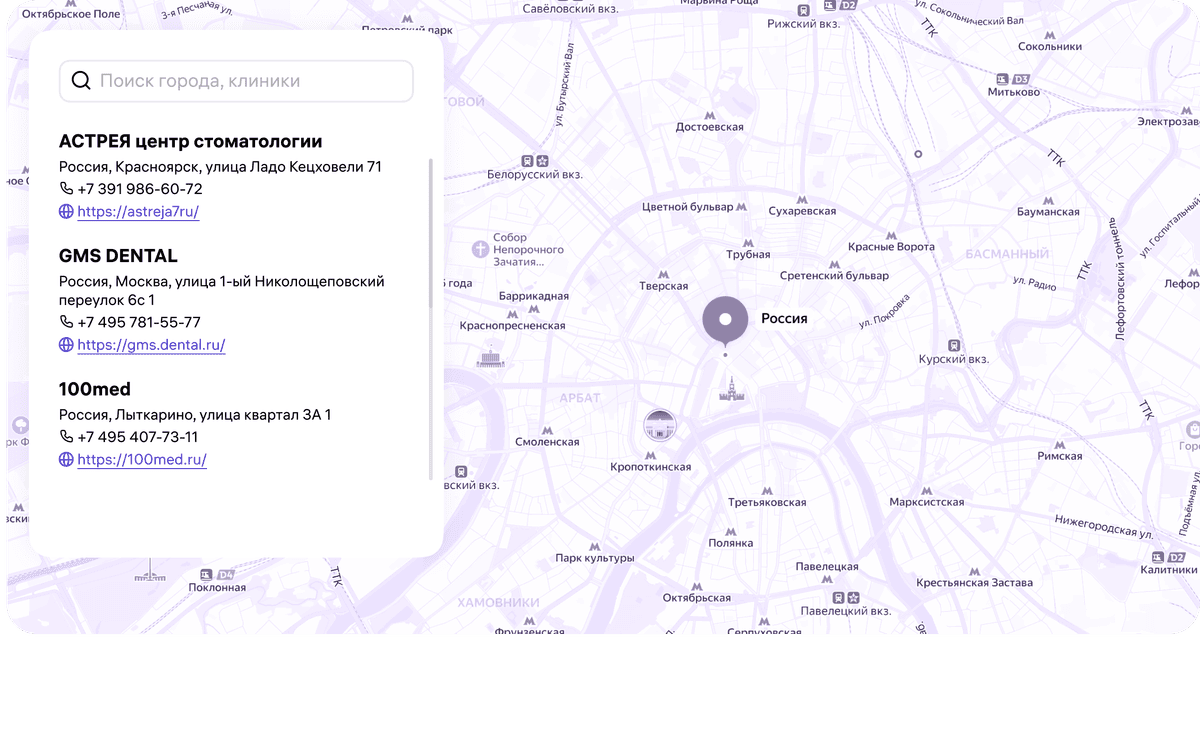The height and width of the screenshot is (747, 1200).
Task: Select the GMS DENTAL clinic heading
Action: coord(118,255)
